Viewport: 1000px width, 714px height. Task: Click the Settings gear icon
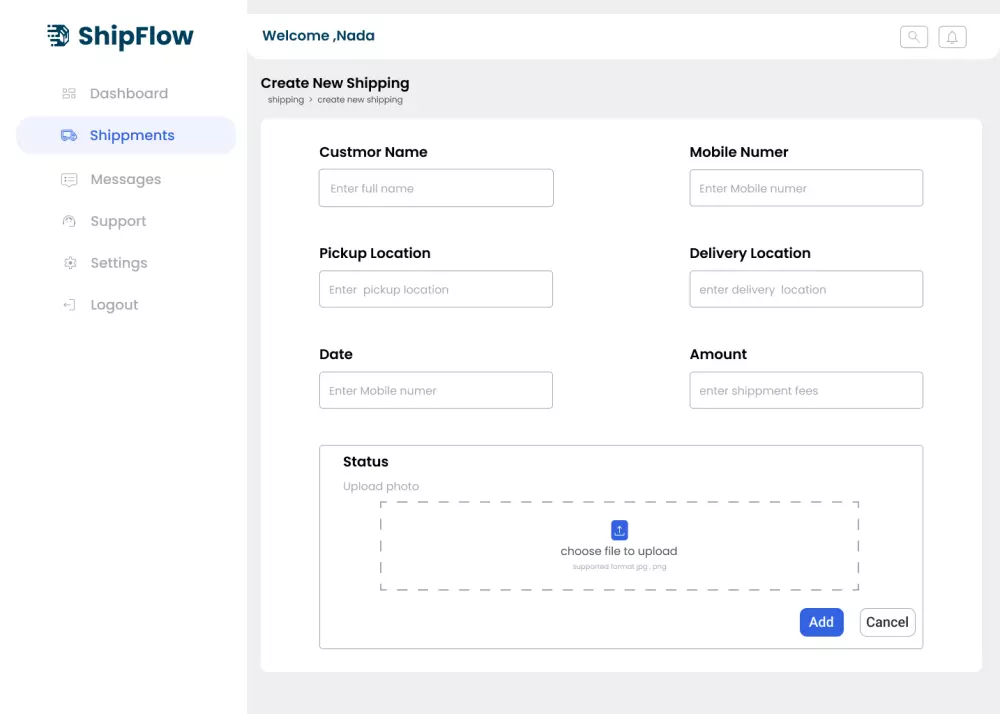(x=69, y=264)
